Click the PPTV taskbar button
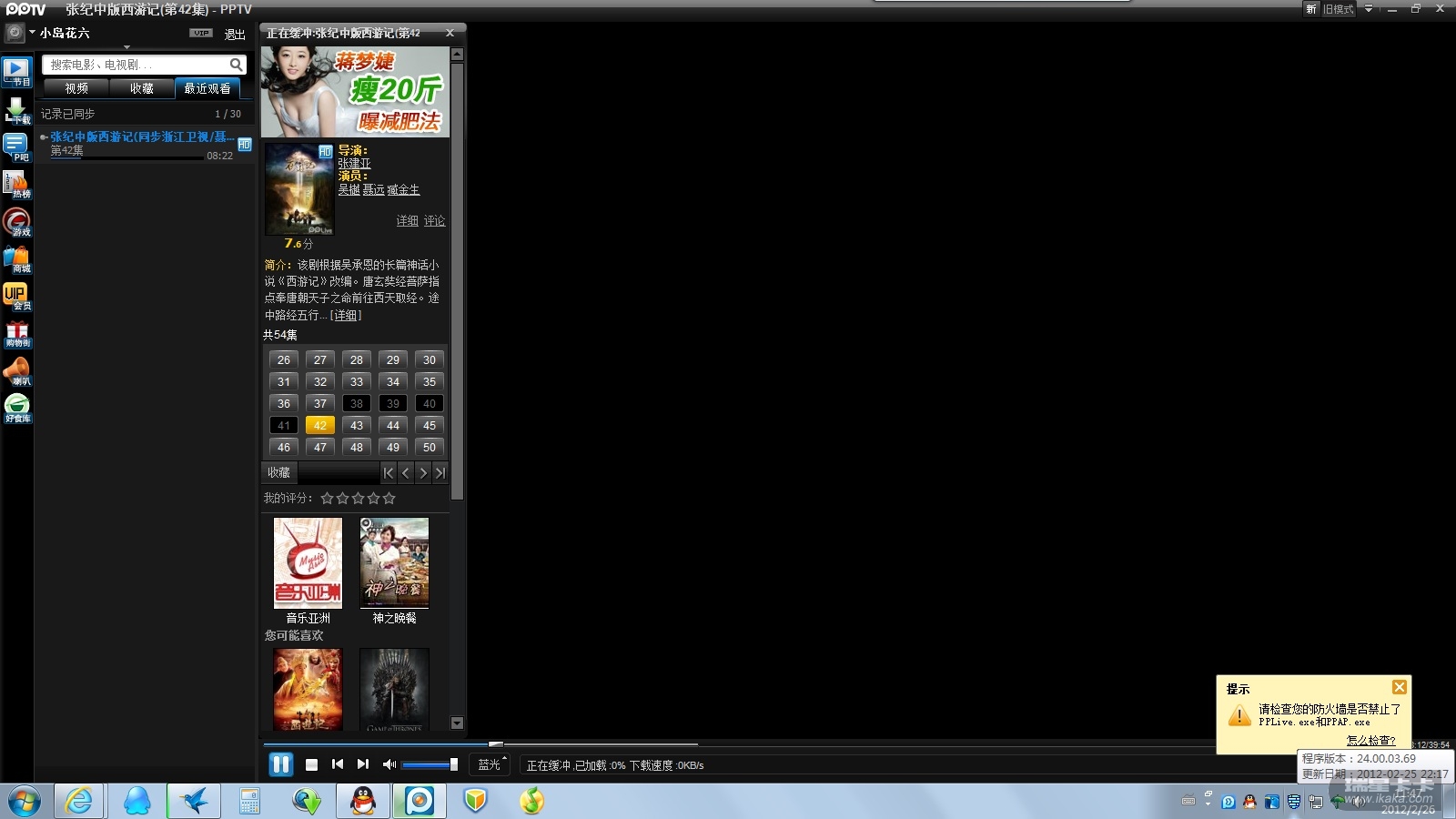The width and height of the screenshot is (1456, 819). [x=420, y=801]
